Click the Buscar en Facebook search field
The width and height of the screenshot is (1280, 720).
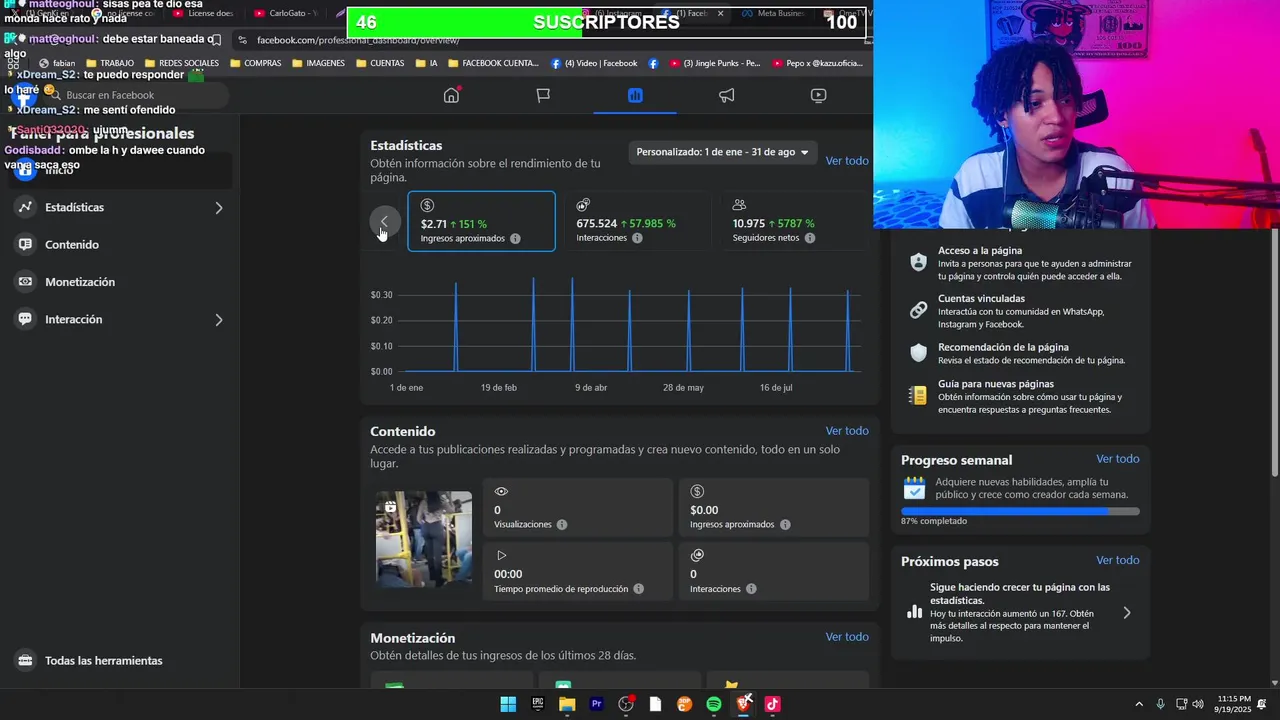pos(138,95)
